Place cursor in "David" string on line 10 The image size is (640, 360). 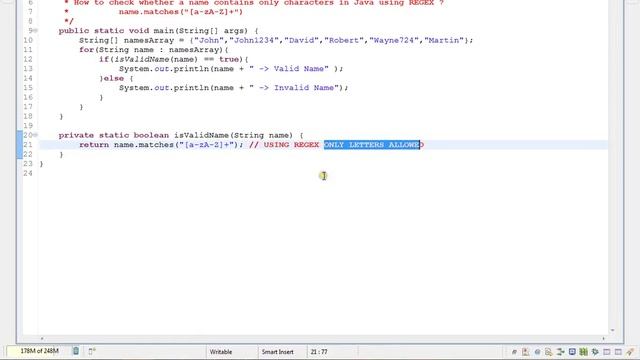pos(302,40)
